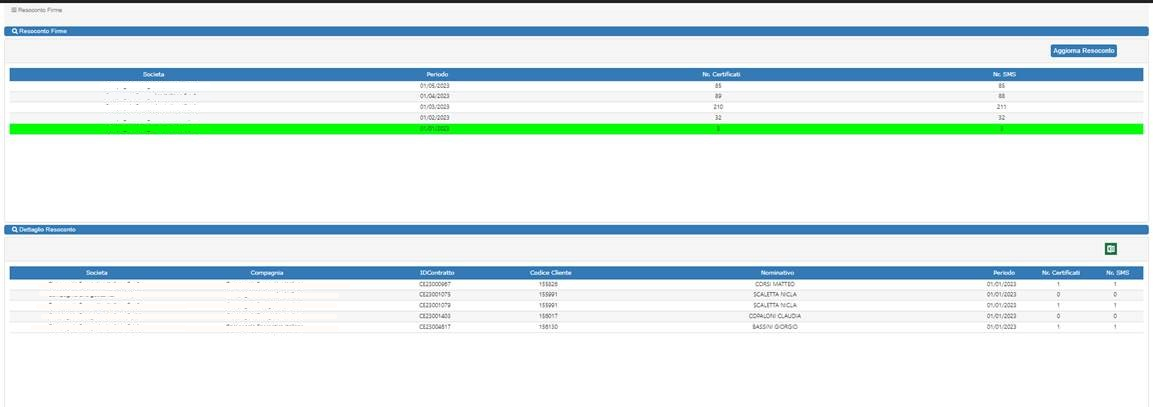This screenshot has height=407, width=1153.
Task: Click the Periodo header in detail table
Action: (x=1003, y=273)
